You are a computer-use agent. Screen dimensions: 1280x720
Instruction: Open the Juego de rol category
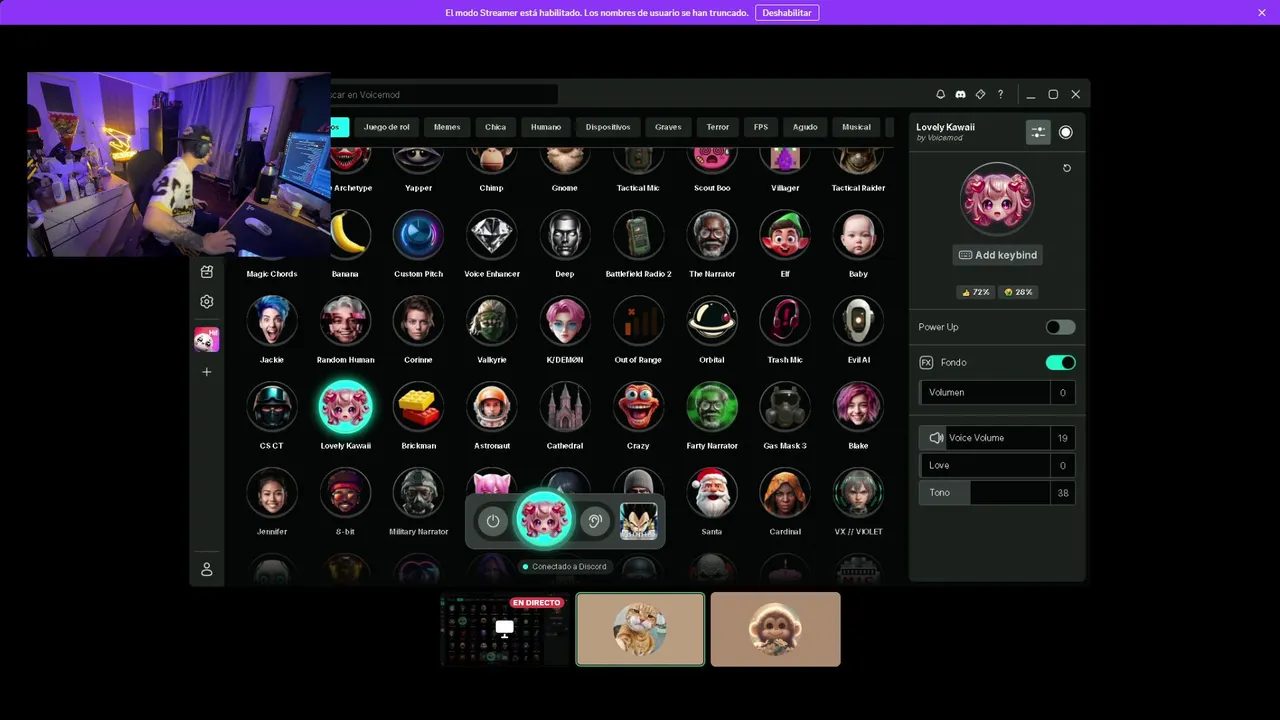tap(387, 127)
